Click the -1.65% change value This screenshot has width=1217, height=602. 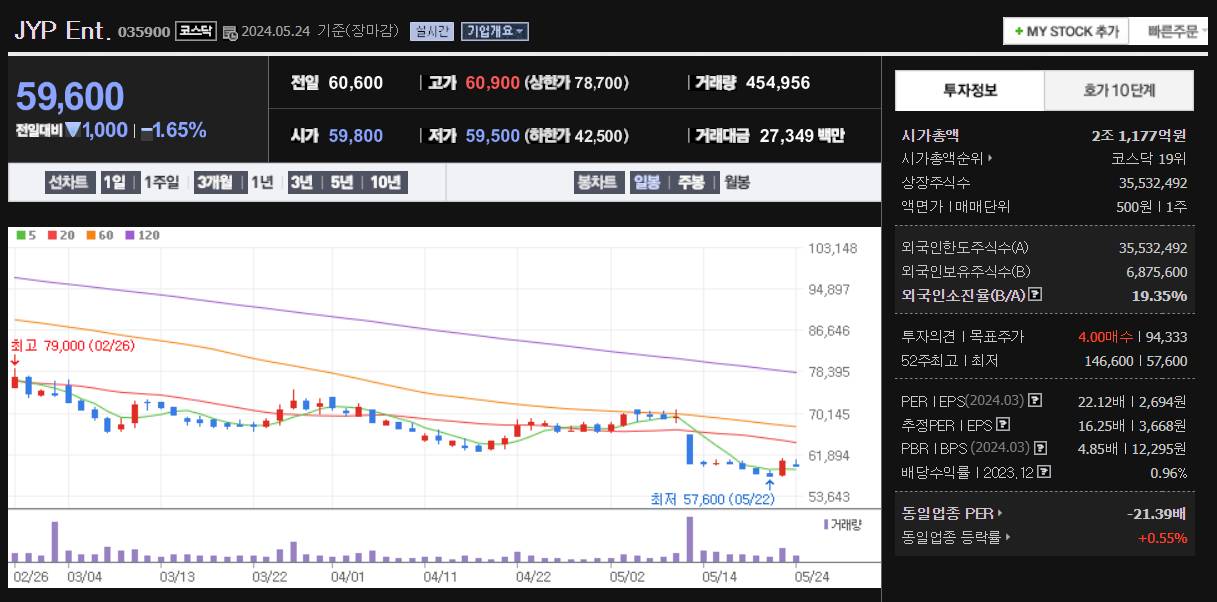[x=174, y=130]
